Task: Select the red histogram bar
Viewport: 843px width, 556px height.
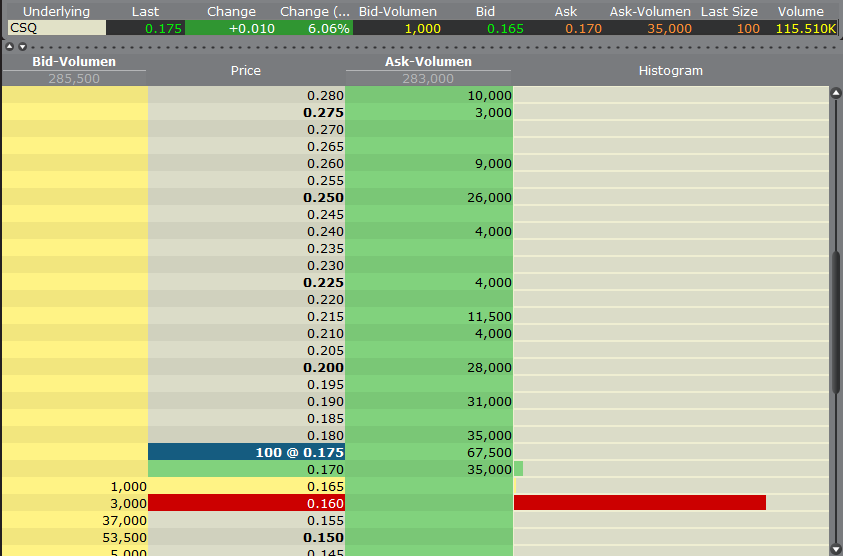Action: pyautogui.click(x=640, y=503)
